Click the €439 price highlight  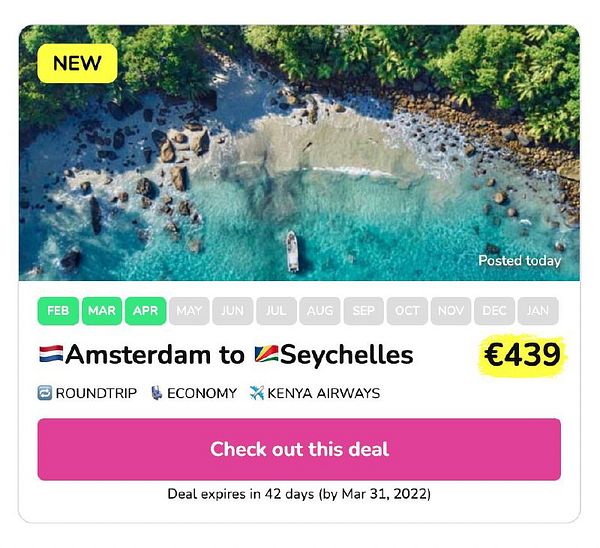[522, 355]
